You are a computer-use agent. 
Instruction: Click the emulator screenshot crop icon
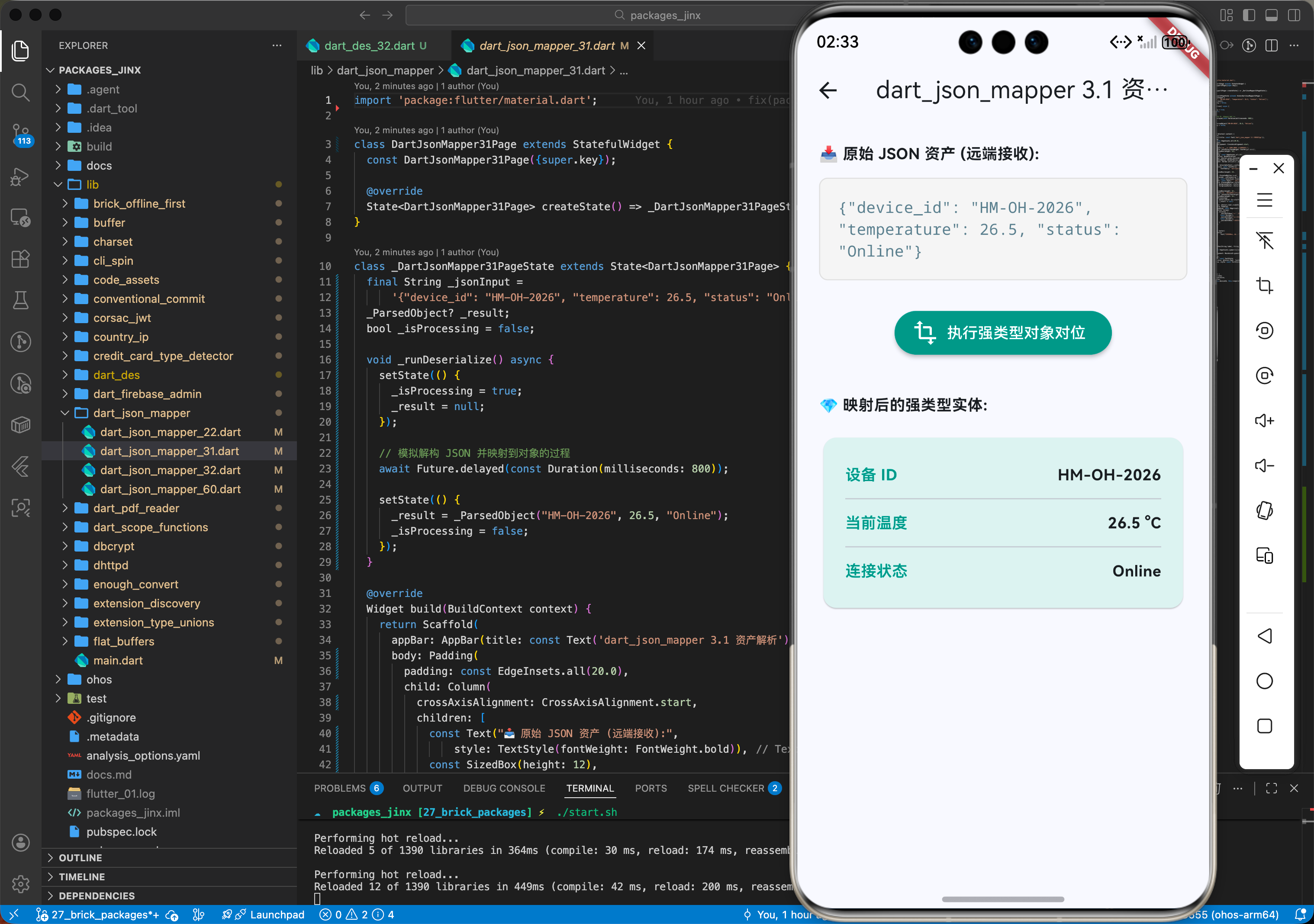[x=1264, y=285]
